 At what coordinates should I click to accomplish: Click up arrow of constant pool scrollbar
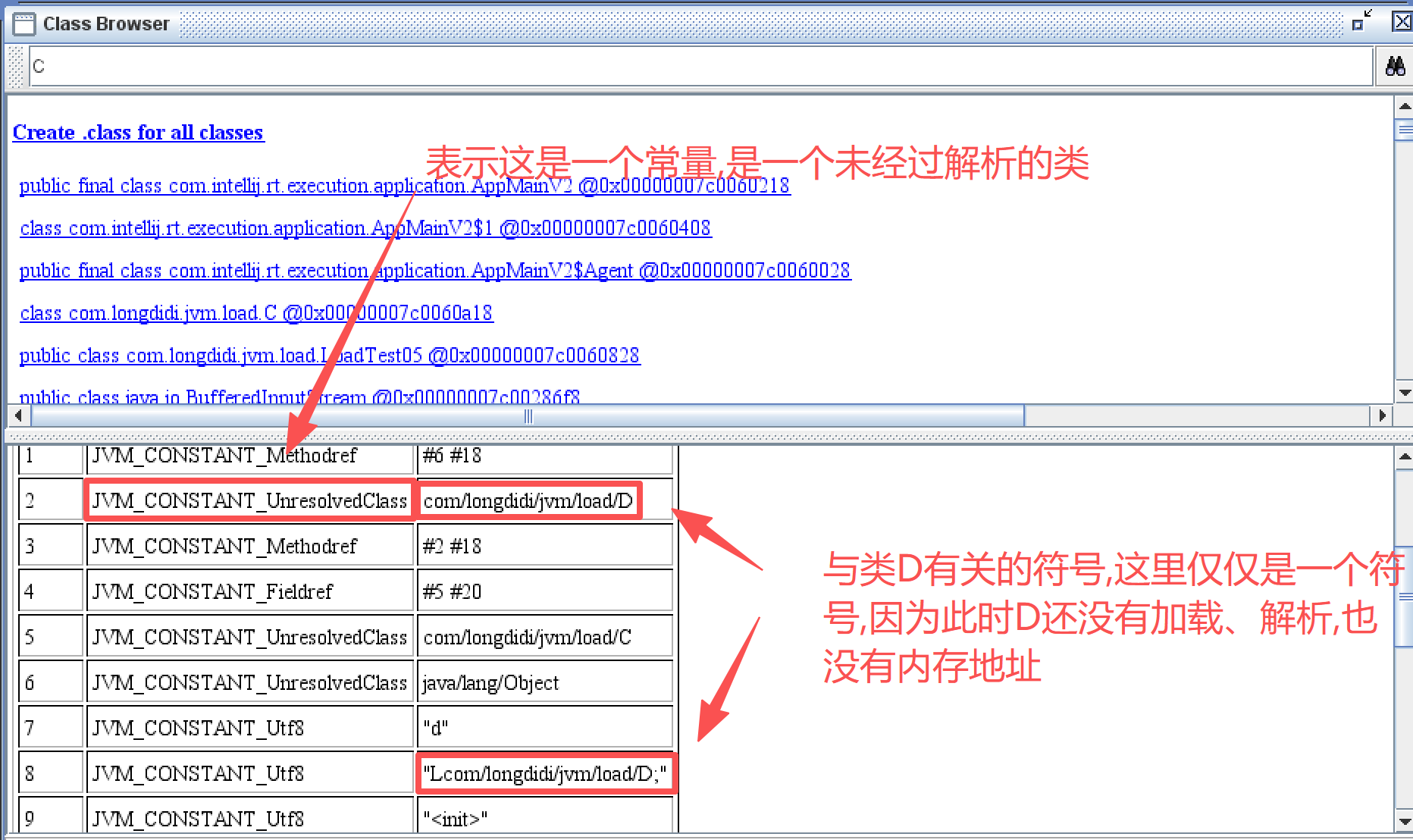pos(1404,456)
